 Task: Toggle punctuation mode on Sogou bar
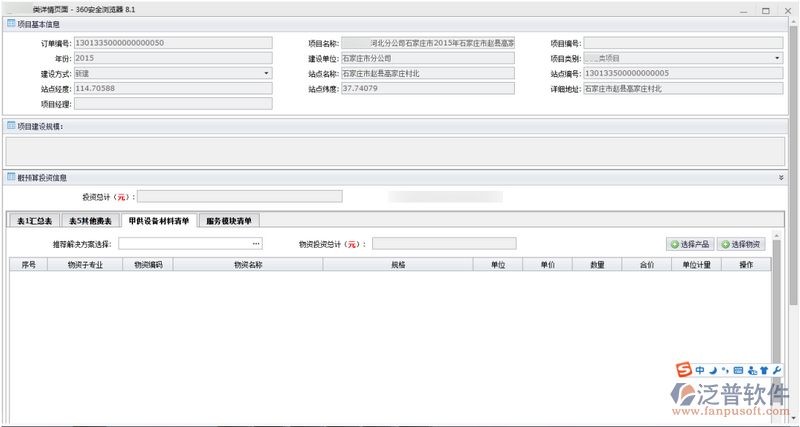click(x=726, y=370)
